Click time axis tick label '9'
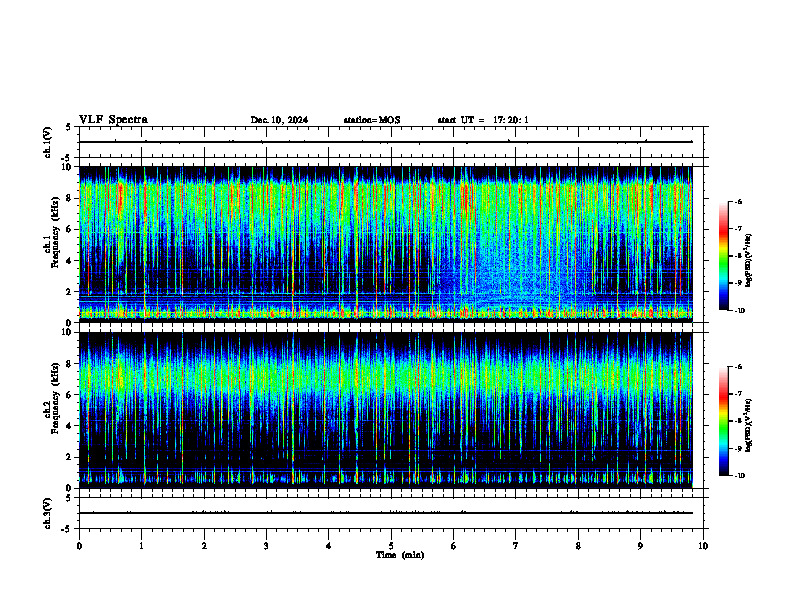 640,546
